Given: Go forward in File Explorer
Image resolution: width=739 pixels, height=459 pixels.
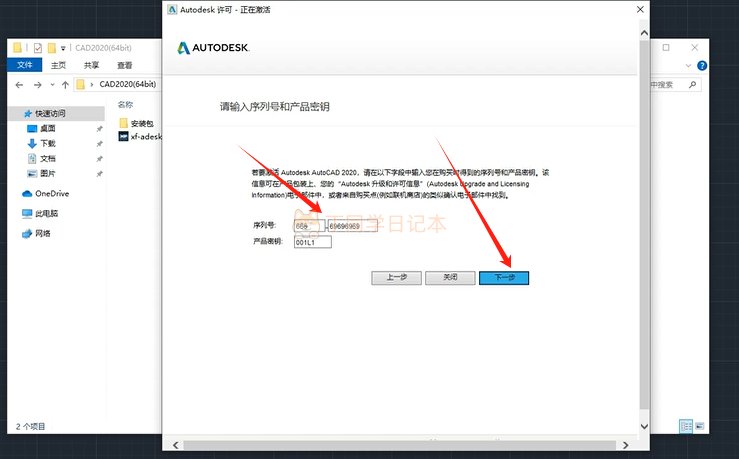Looking at the screenshot, I should 38,85.
